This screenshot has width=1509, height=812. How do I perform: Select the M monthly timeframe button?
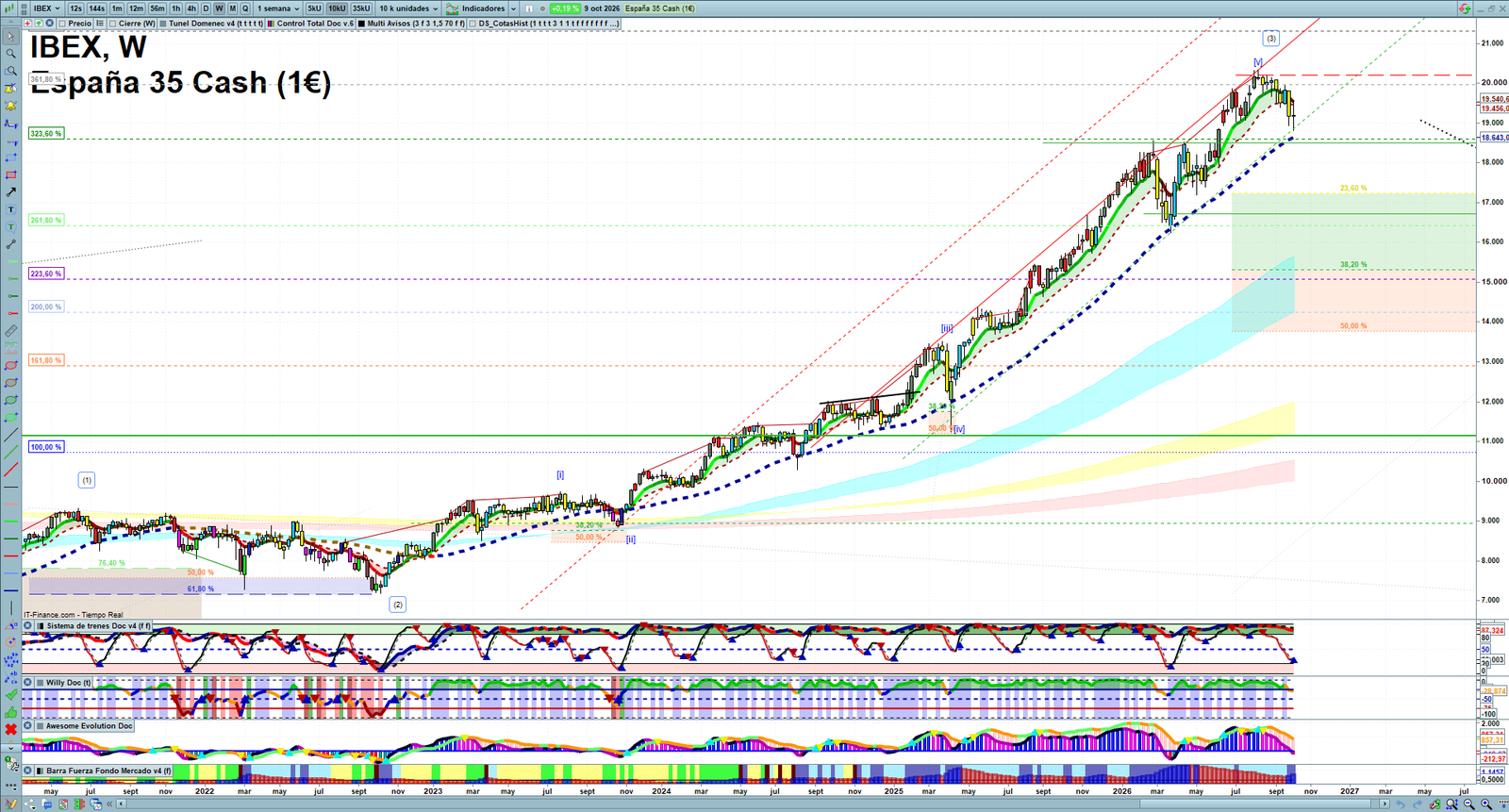232,8
